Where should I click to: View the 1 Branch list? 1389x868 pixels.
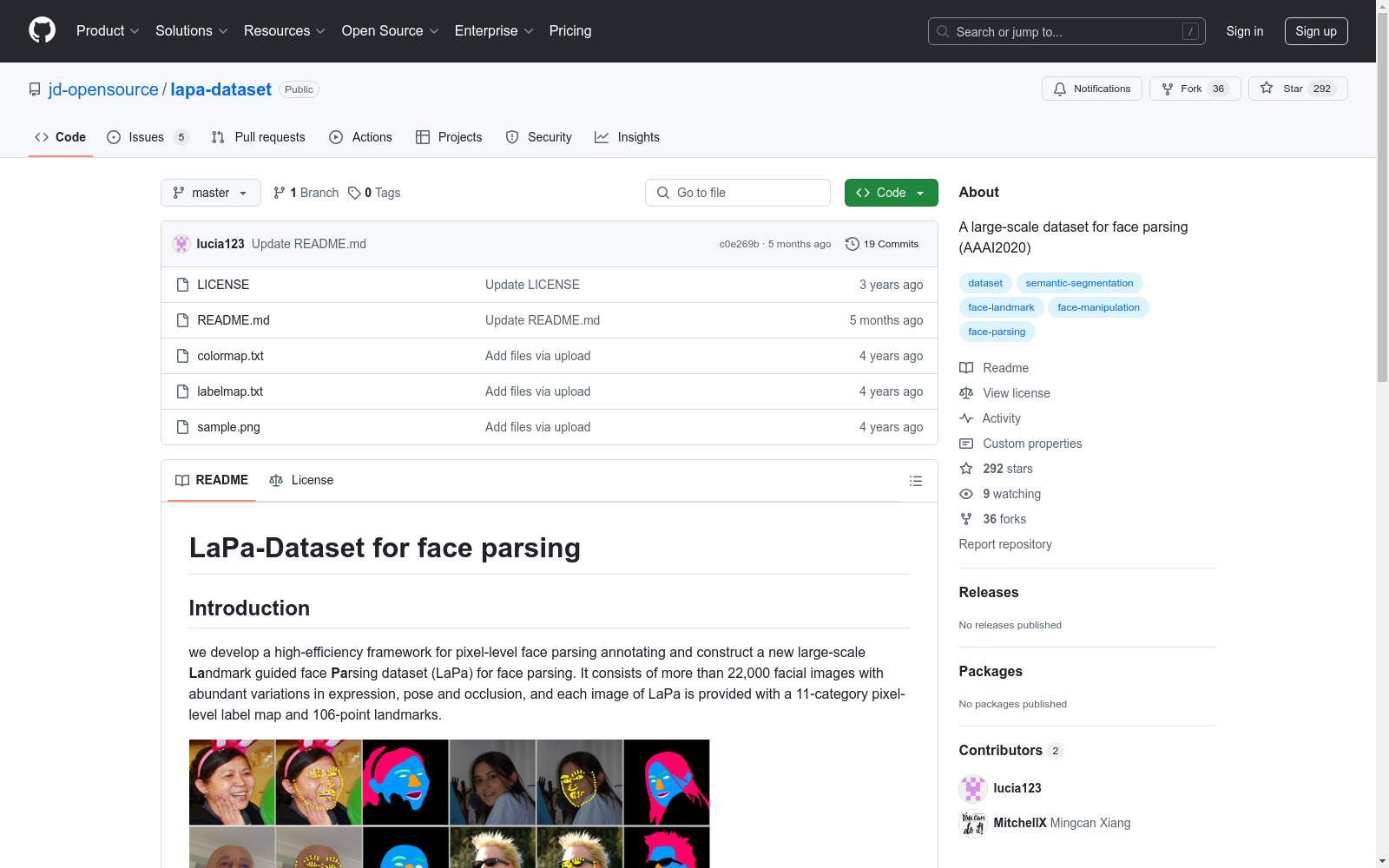tap(306, 193)
